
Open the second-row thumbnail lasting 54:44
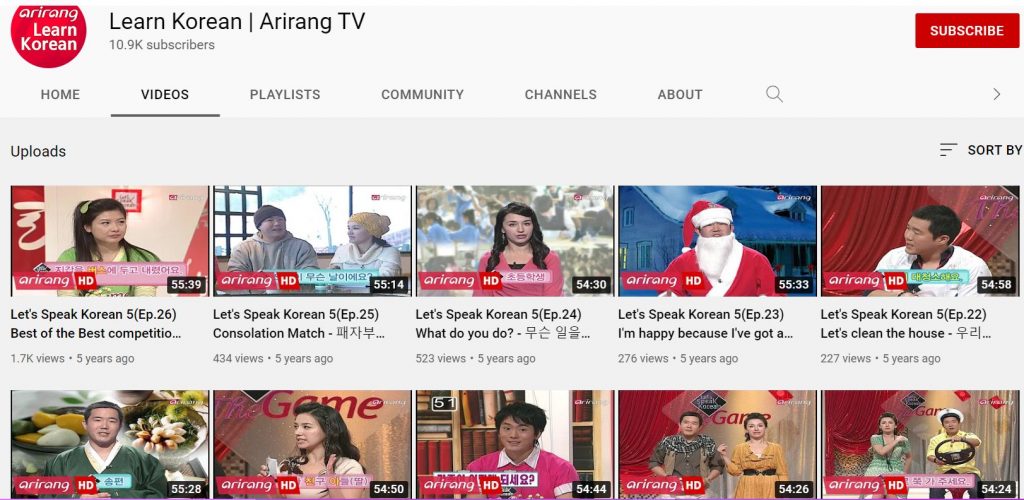(x=515, y=445)
